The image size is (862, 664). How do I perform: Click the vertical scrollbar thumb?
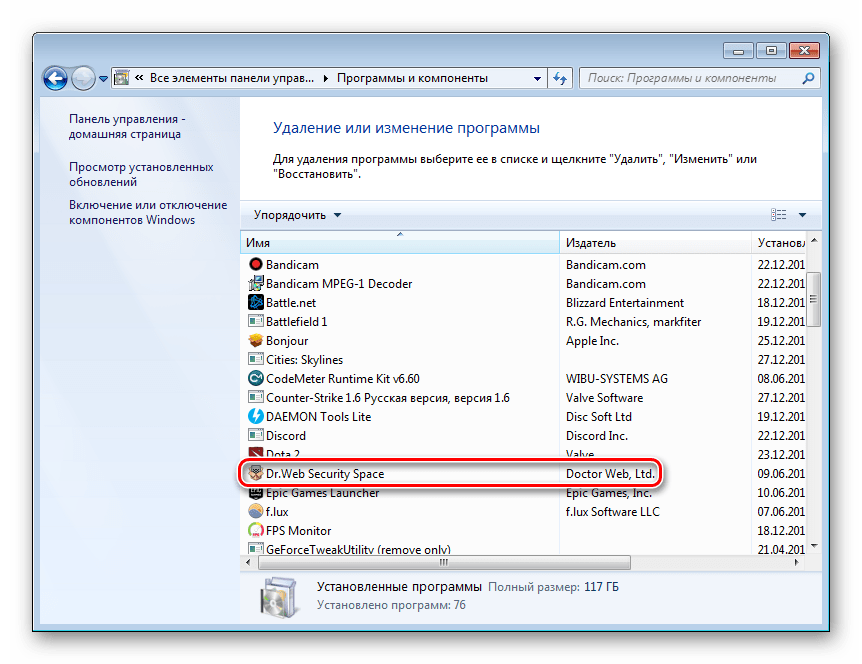(814, 299)
